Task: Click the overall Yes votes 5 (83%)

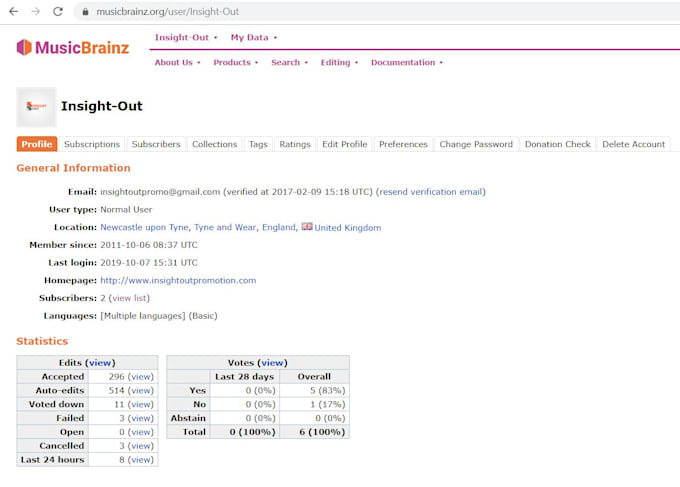Action: pyautogui.click(x=327, y=390)
